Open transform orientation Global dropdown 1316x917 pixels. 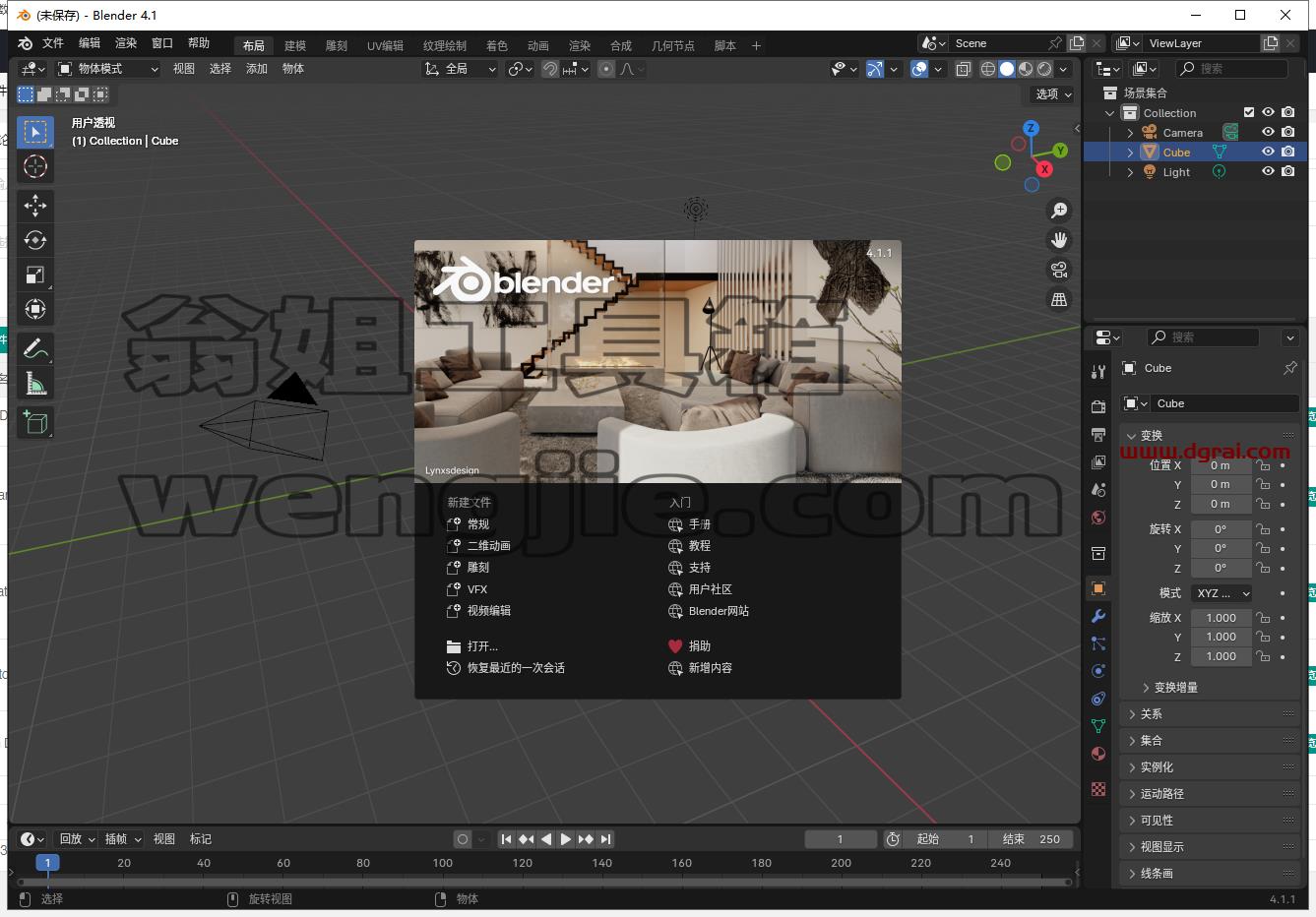pyautogui.click(x=461, y=69)
